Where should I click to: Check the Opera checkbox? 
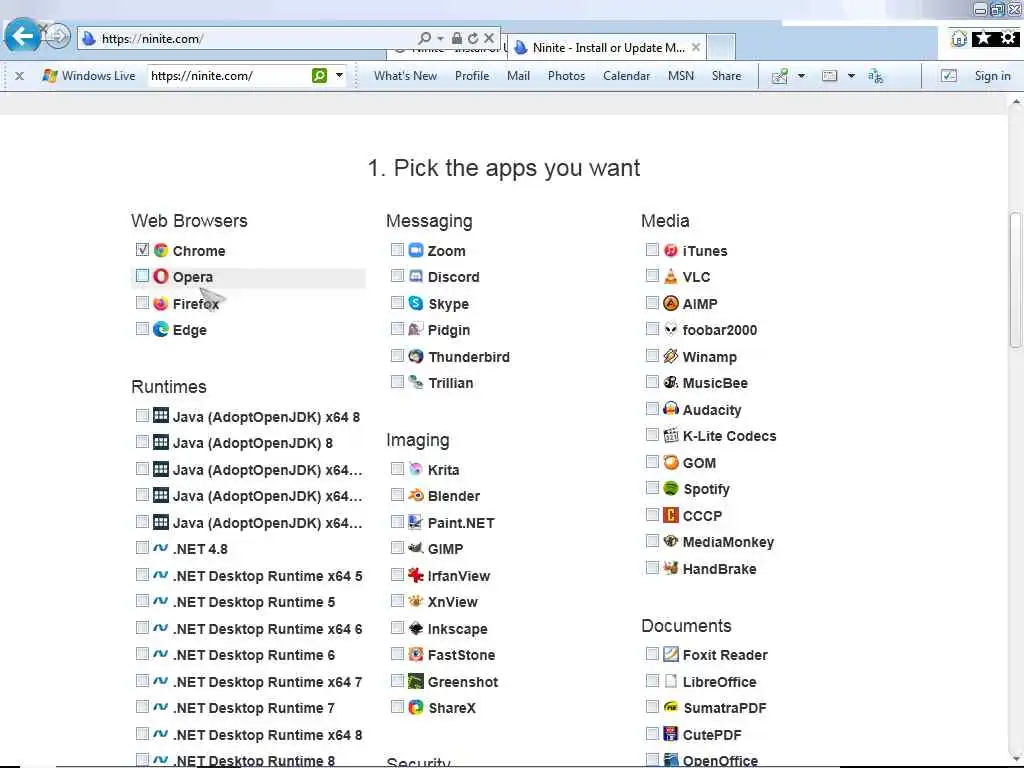point(142,276)
